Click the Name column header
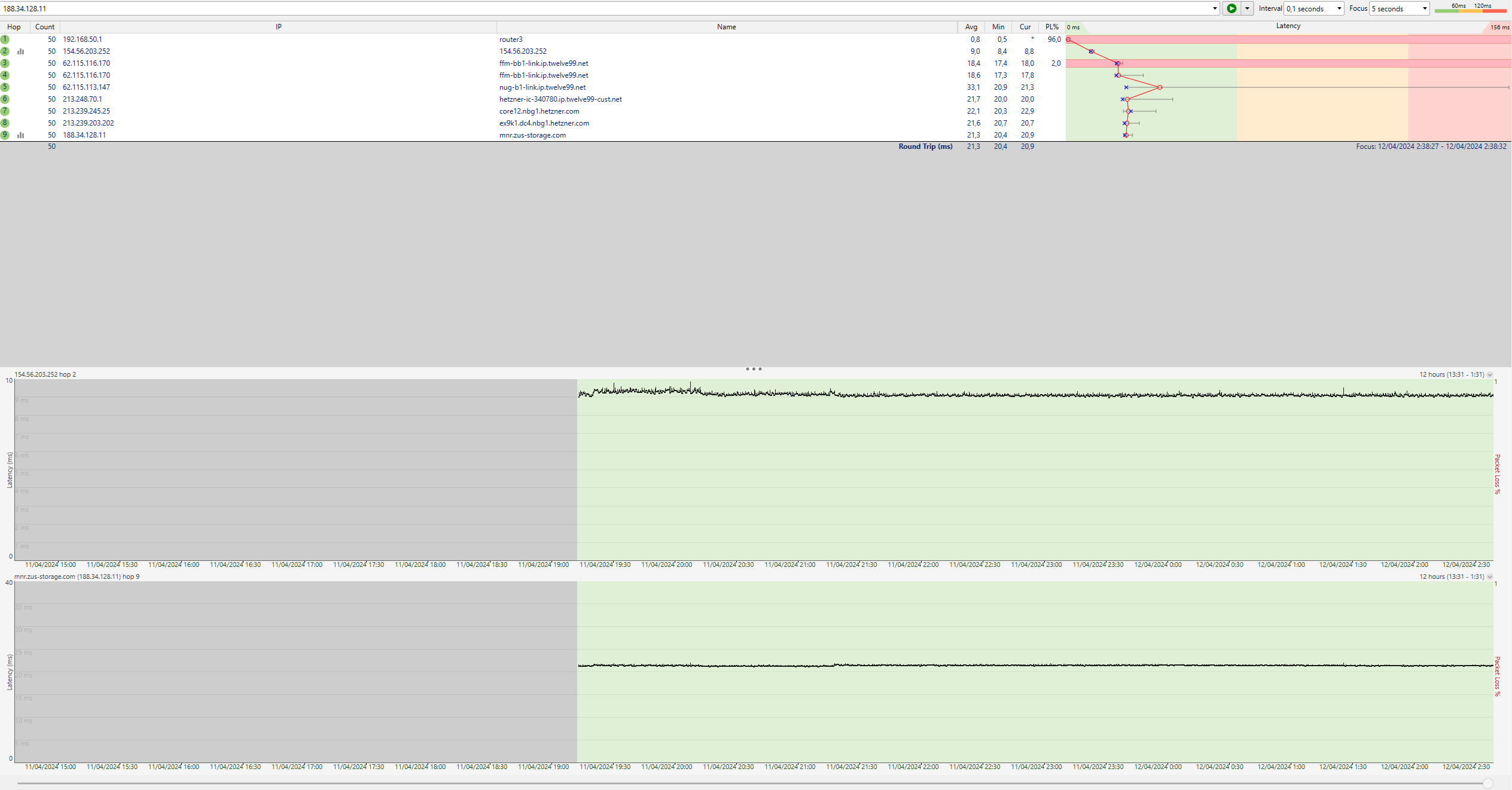1512x790 pixels. (726, 27)
